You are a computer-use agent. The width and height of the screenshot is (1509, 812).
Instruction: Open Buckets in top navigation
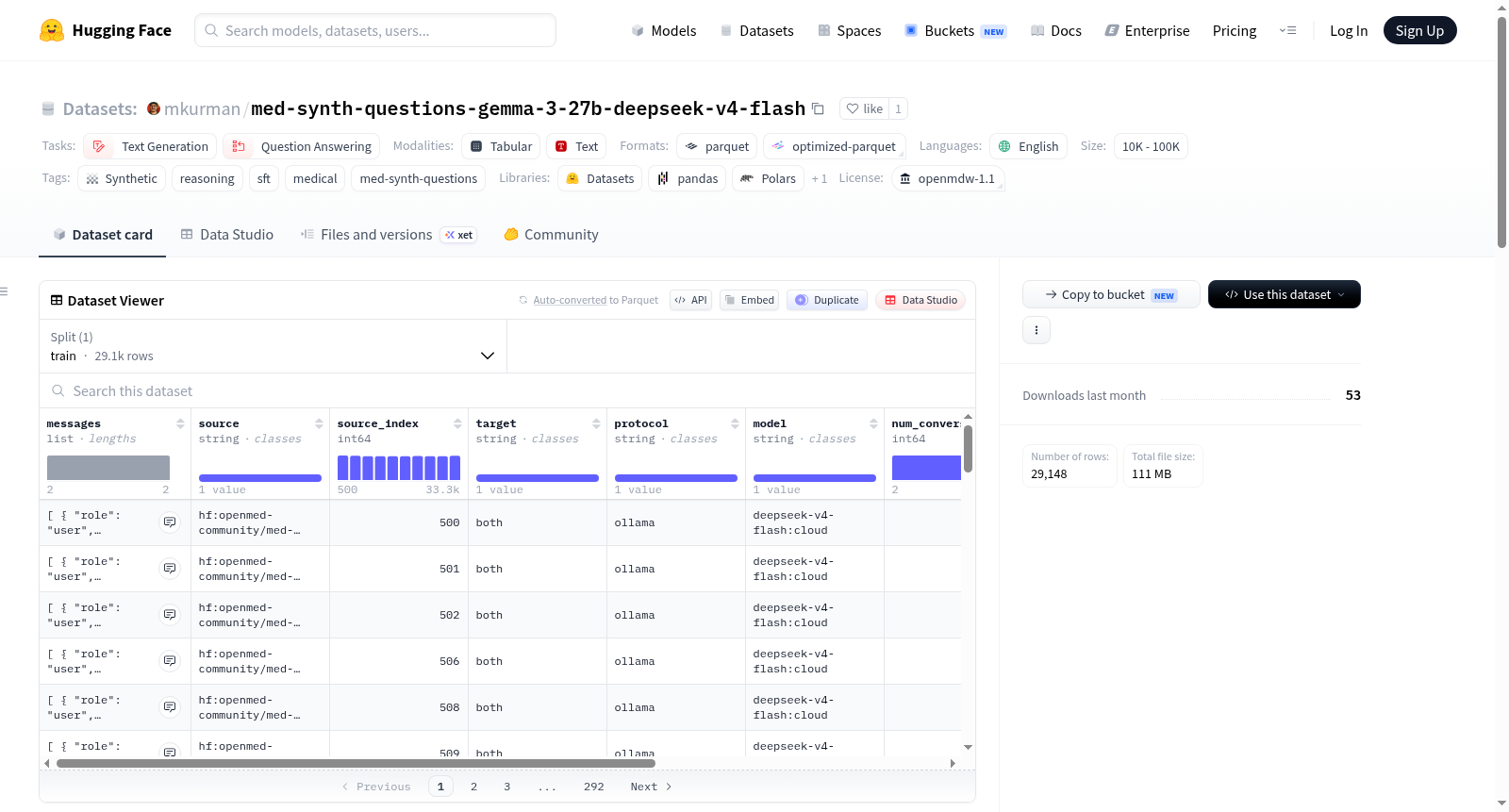955,30
